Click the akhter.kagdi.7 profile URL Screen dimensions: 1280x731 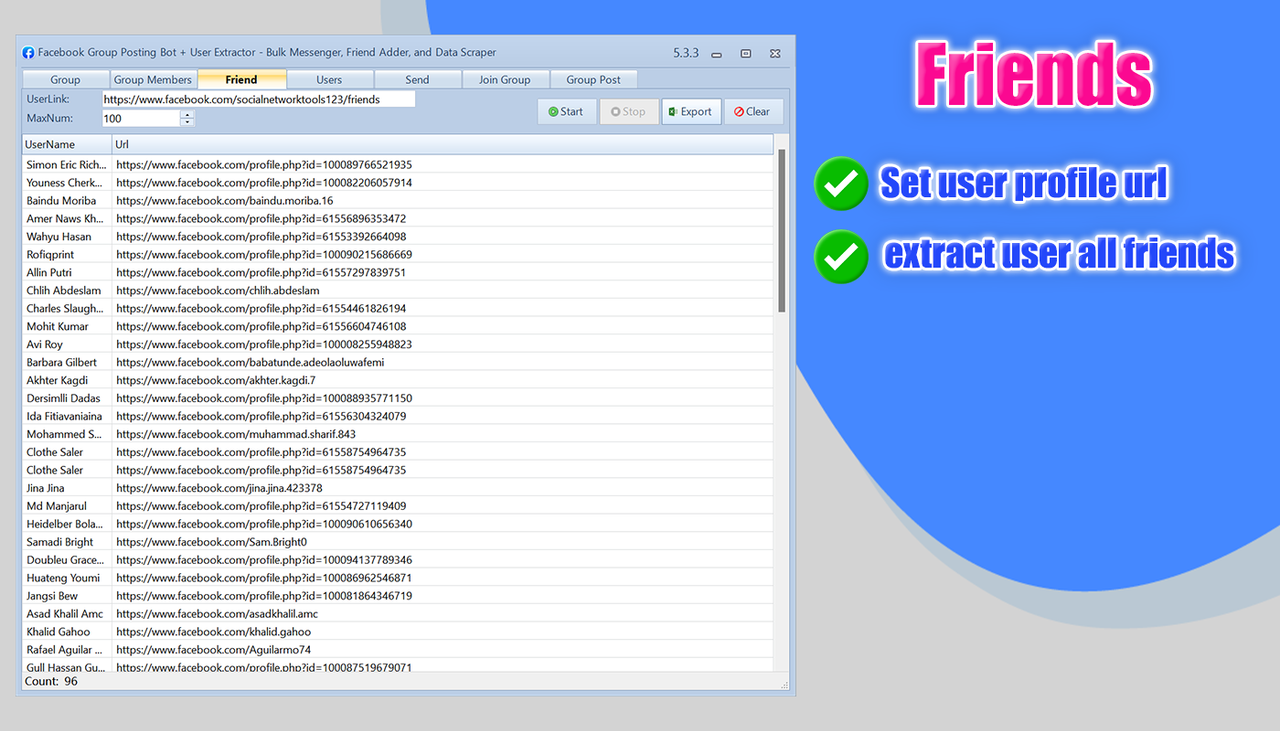pyautogui.click(x=216, y=381)
